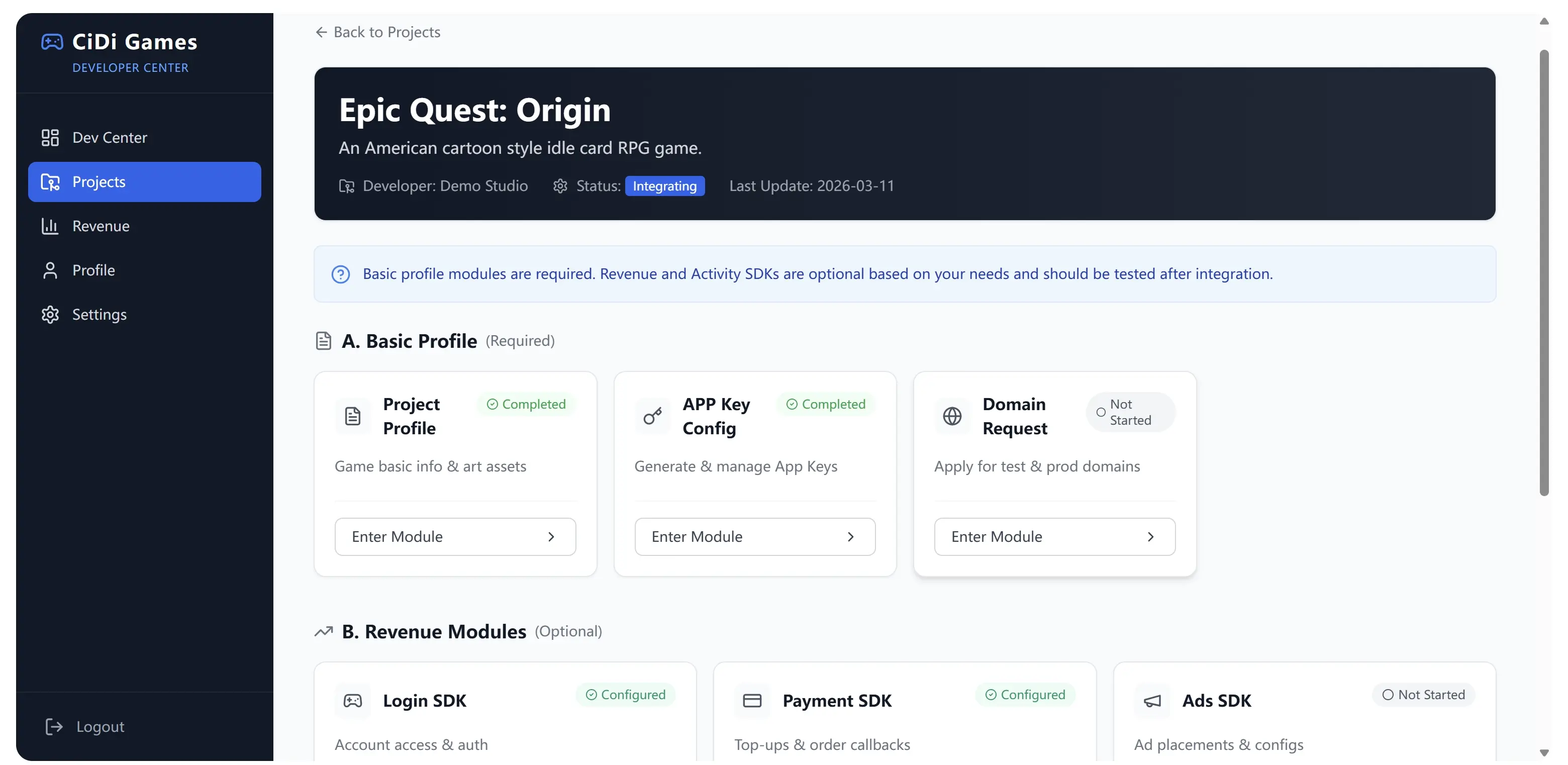Click the Not Started badge on Domain Request
The width and height of the screenshot is (1568, 765).
coord(1130,412)
